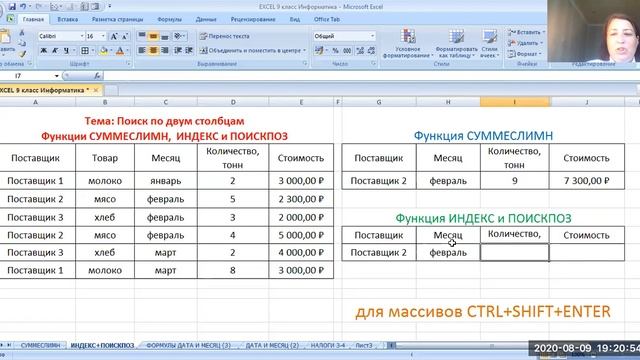Undo the last action
The width and height of the screenshot is (640, 360).
click(23, 7)
